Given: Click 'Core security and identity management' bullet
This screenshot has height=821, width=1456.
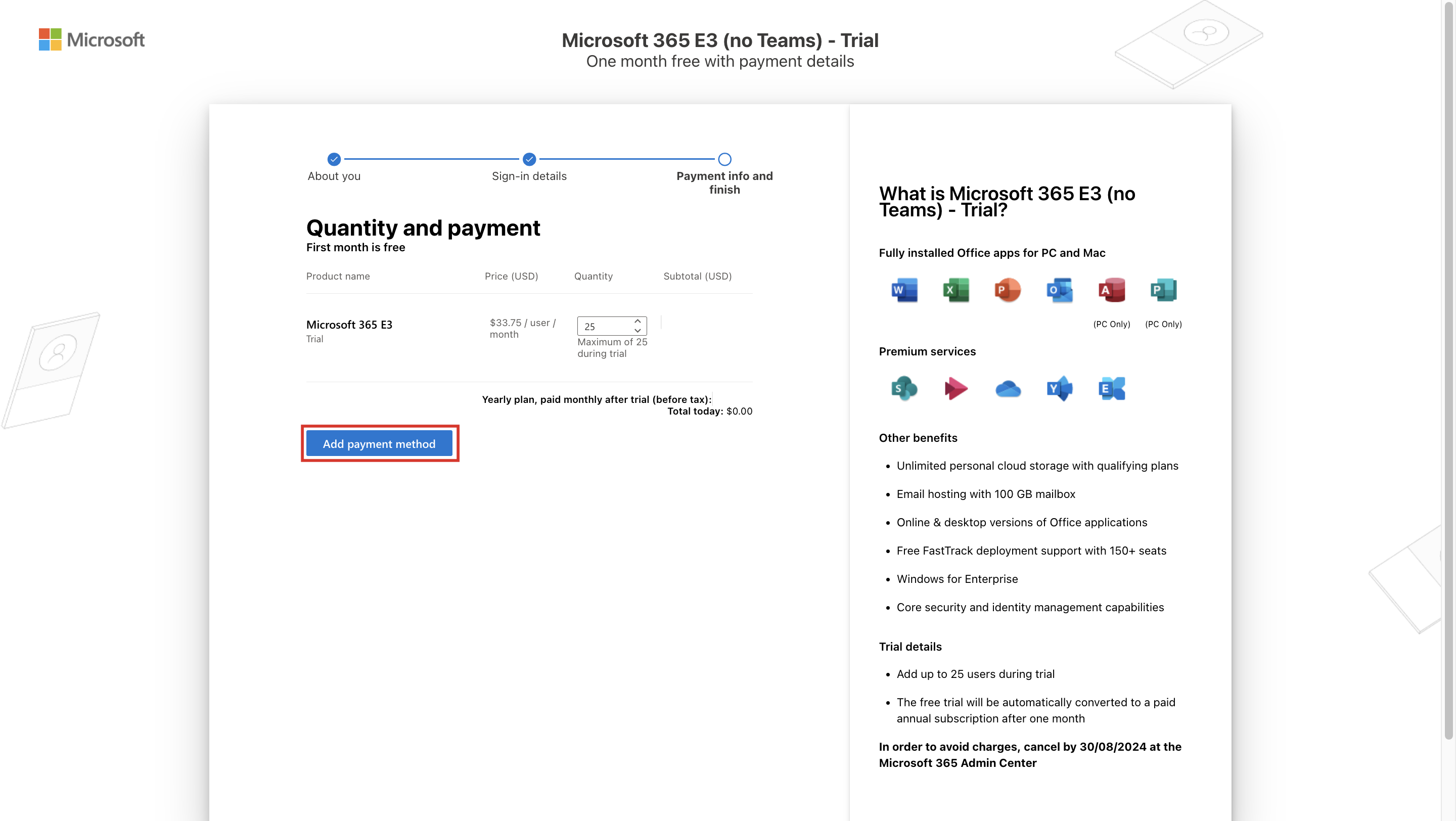Looking at the screenshot, I should pyautogui.click(x=1030, y=607).
